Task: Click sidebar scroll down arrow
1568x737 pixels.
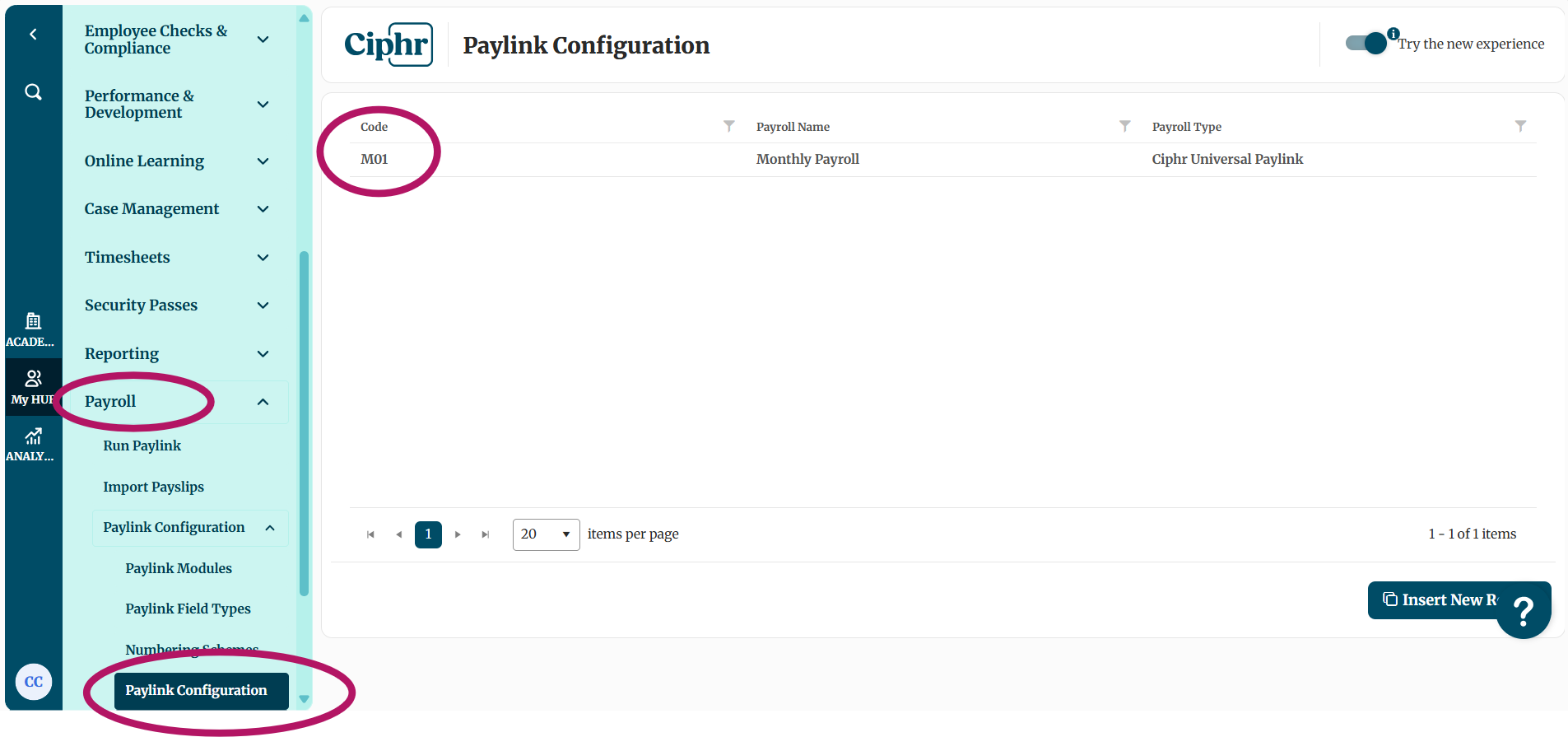Action: (x=304, y=699)
